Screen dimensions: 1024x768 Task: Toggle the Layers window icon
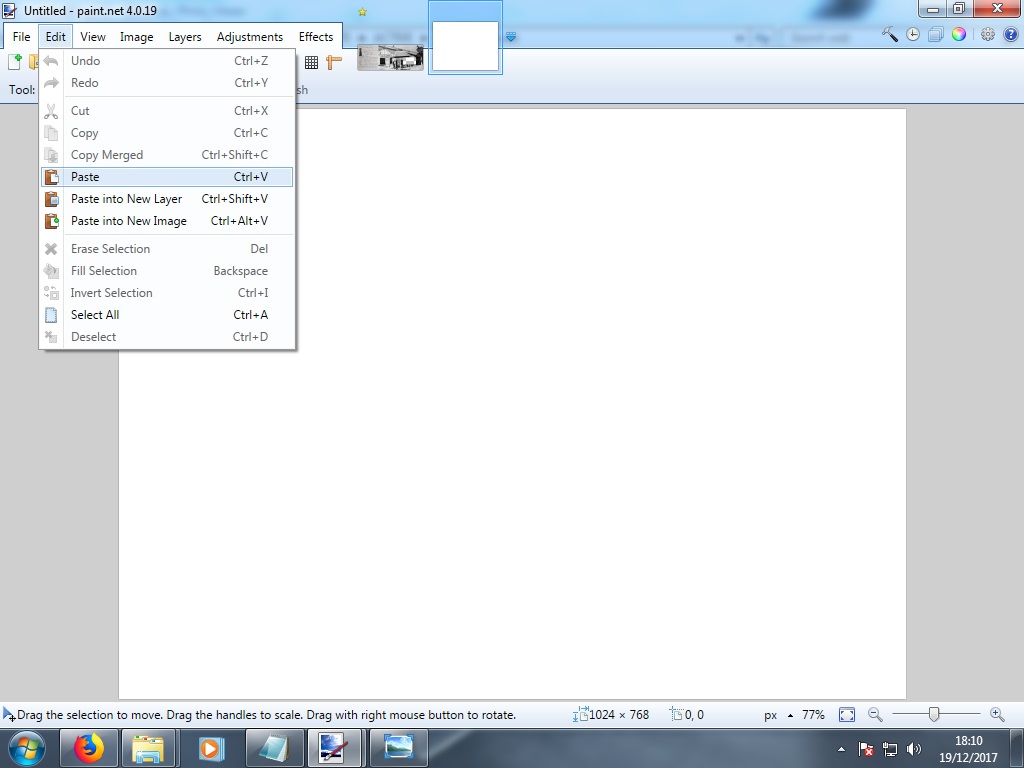click(935, 35)
